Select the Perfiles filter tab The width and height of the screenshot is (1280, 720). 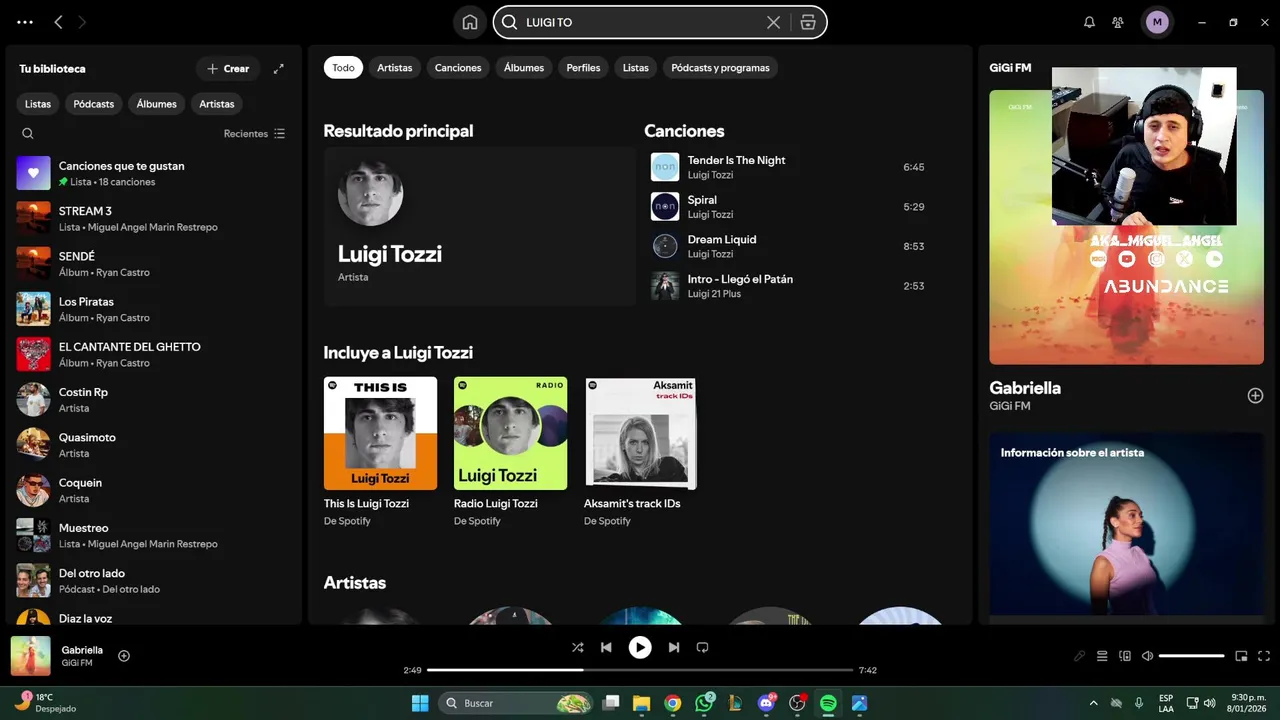[583, 68]
